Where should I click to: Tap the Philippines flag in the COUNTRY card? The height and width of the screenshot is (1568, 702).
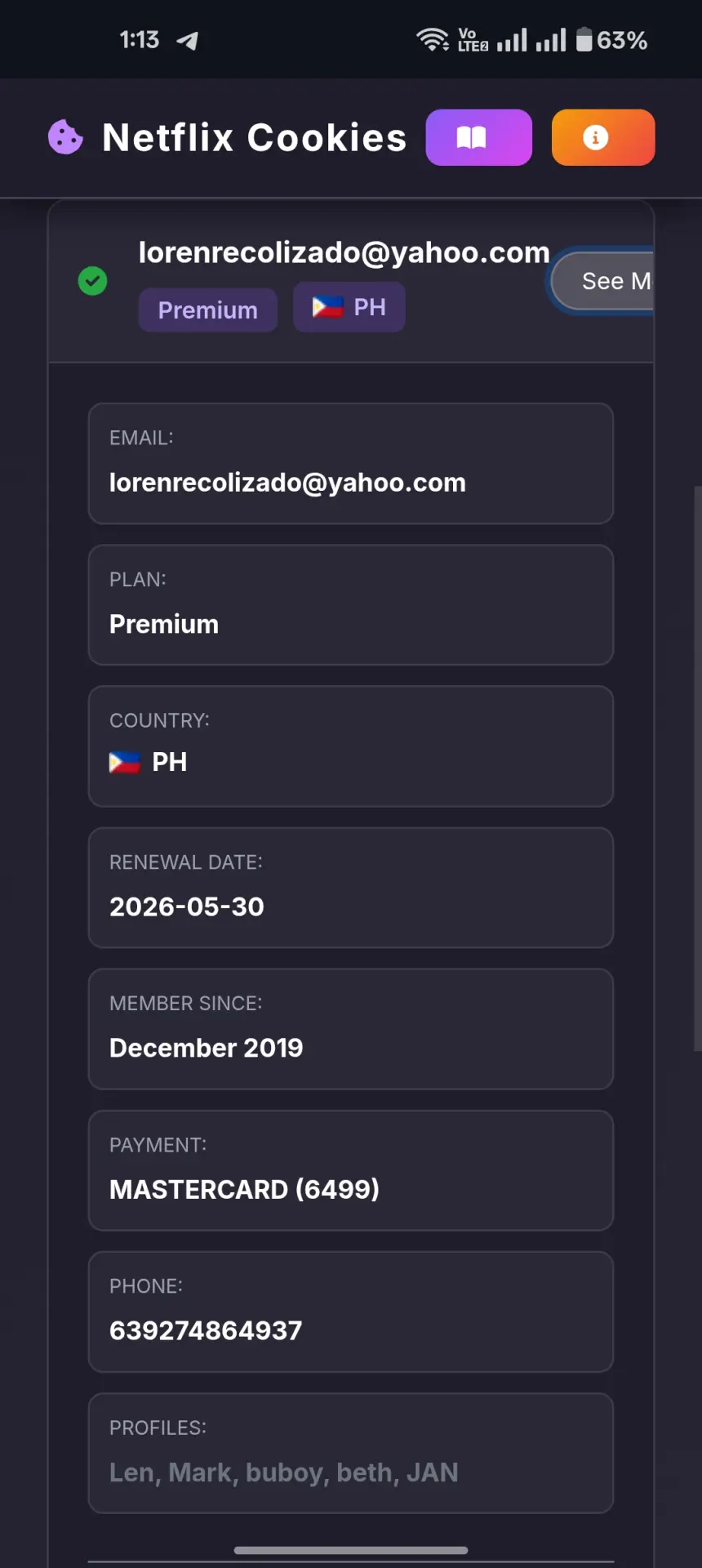click(125, 763)
